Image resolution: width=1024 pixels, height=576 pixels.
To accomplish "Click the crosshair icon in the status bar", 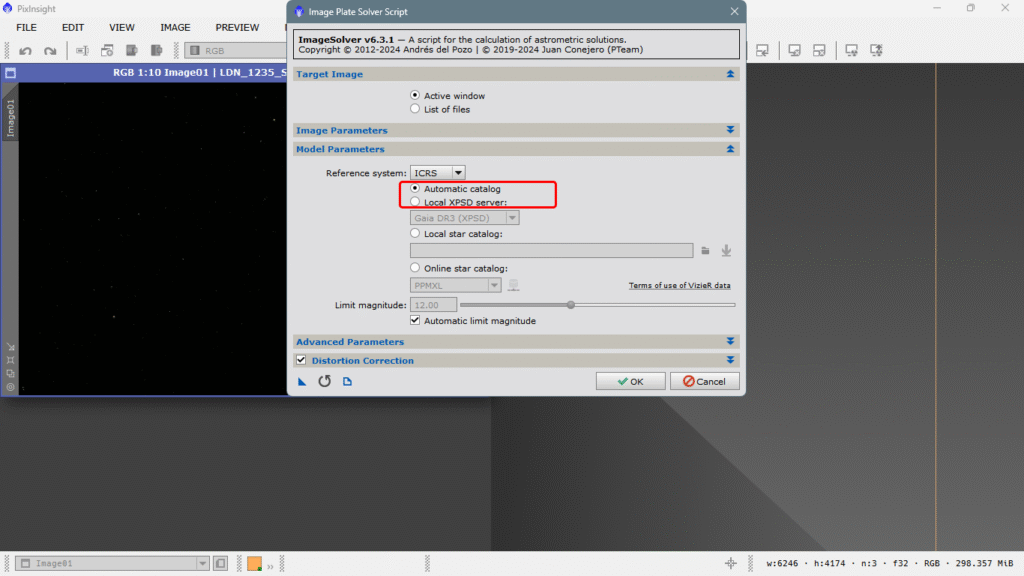I will [x=731, y=563].
